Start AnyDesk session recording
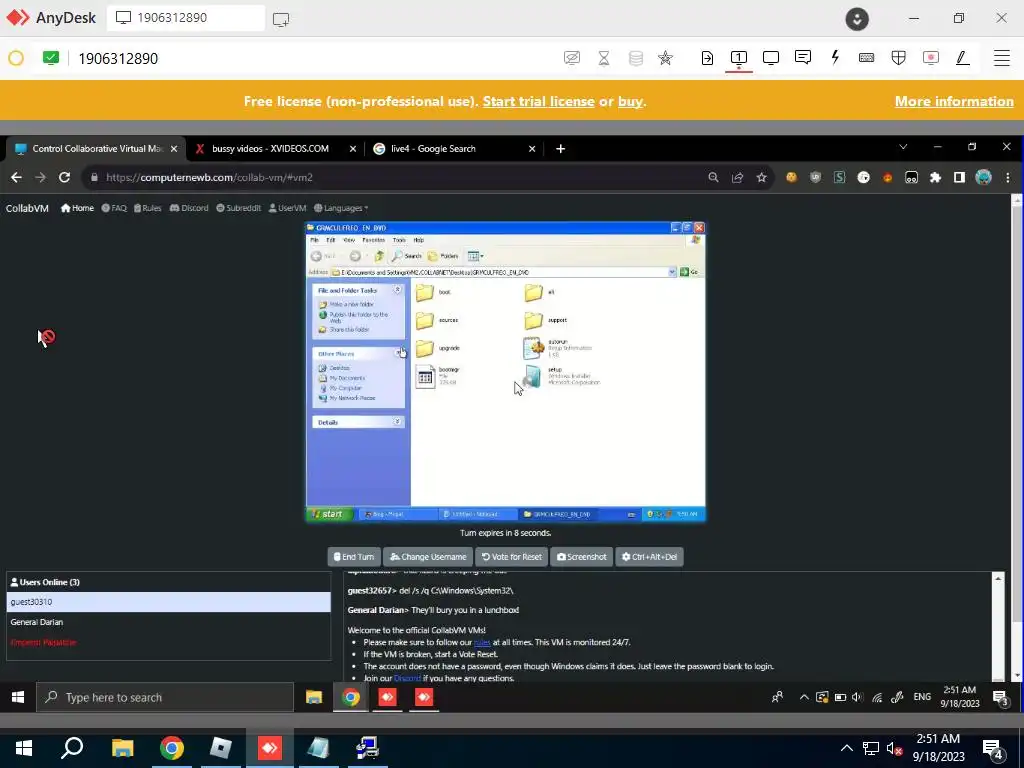1024x768 pixels. [931, 58]
